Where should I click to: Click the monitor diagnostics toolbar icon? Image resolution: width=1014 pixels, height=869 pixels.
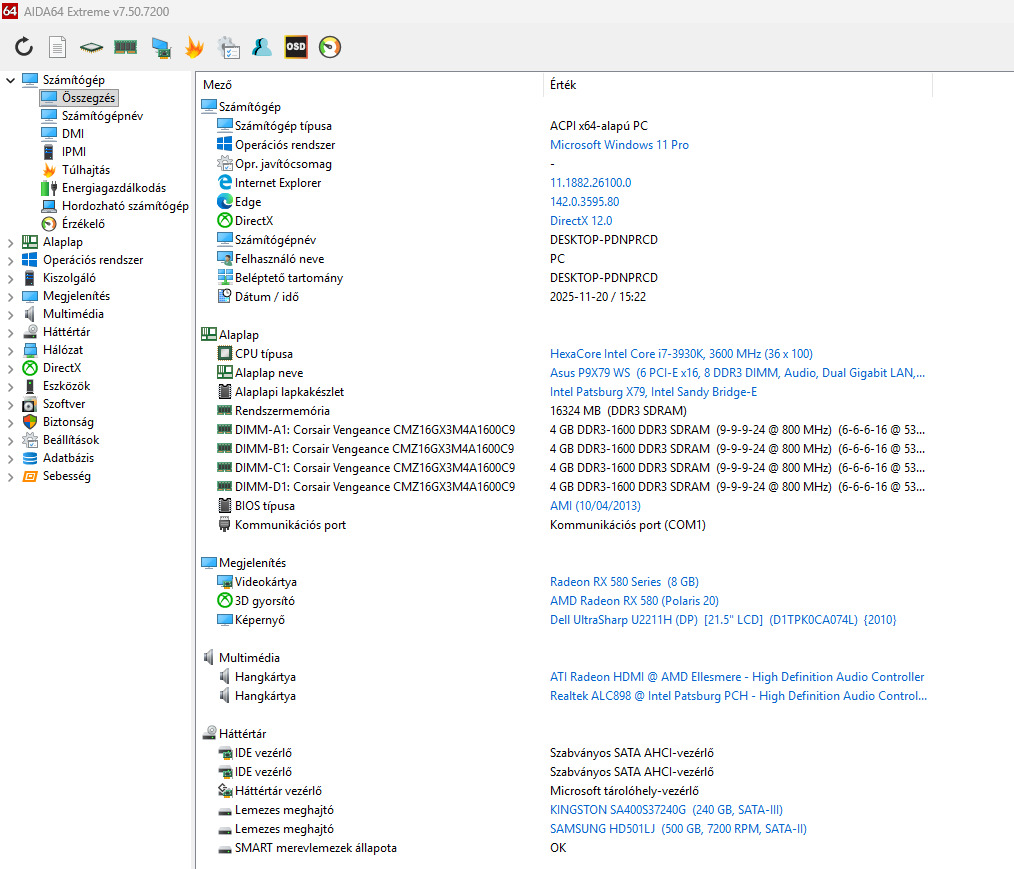coord(160,47)
